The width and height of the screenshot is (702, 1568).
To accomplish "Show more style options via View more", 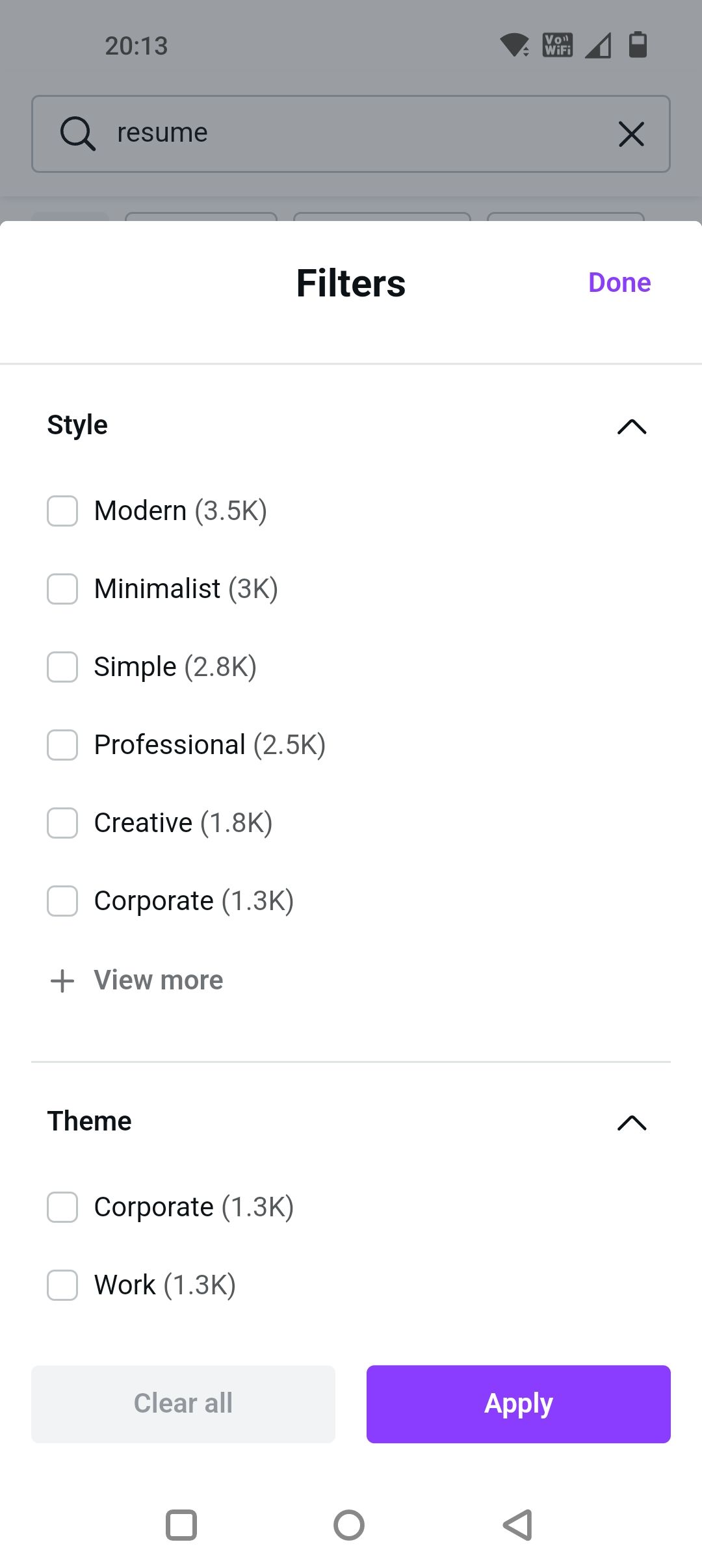I will (159, 980).
